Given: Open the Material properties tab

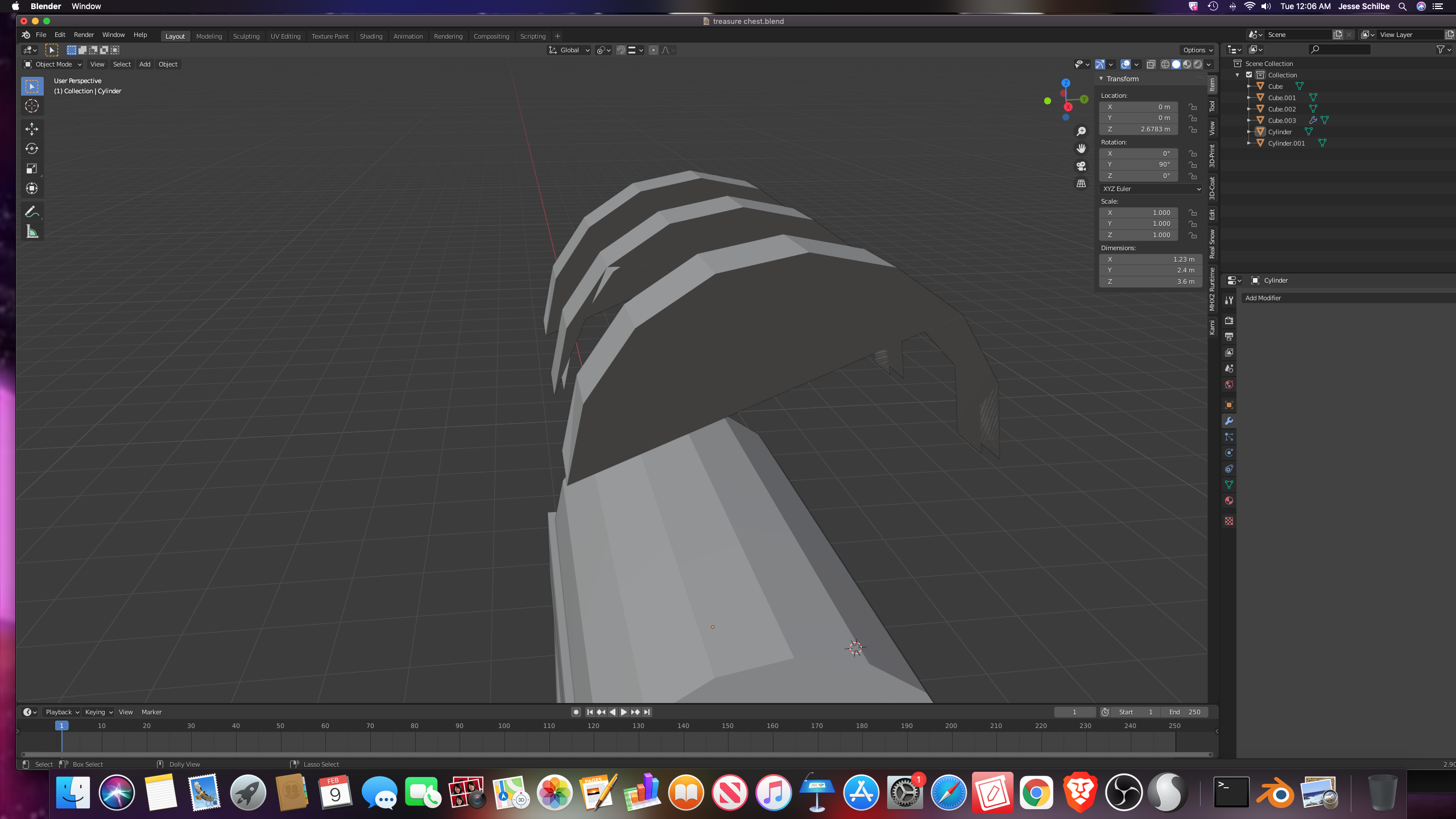Looking at the screenshot, I should pyautogui.click(x=1229, y=500).
